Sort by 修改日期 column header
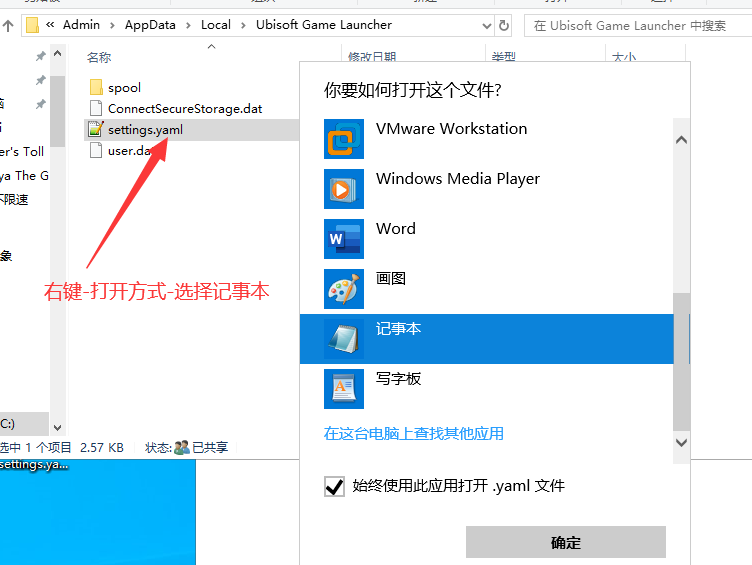Screen dimensions: 752x565 click(372, 57)
